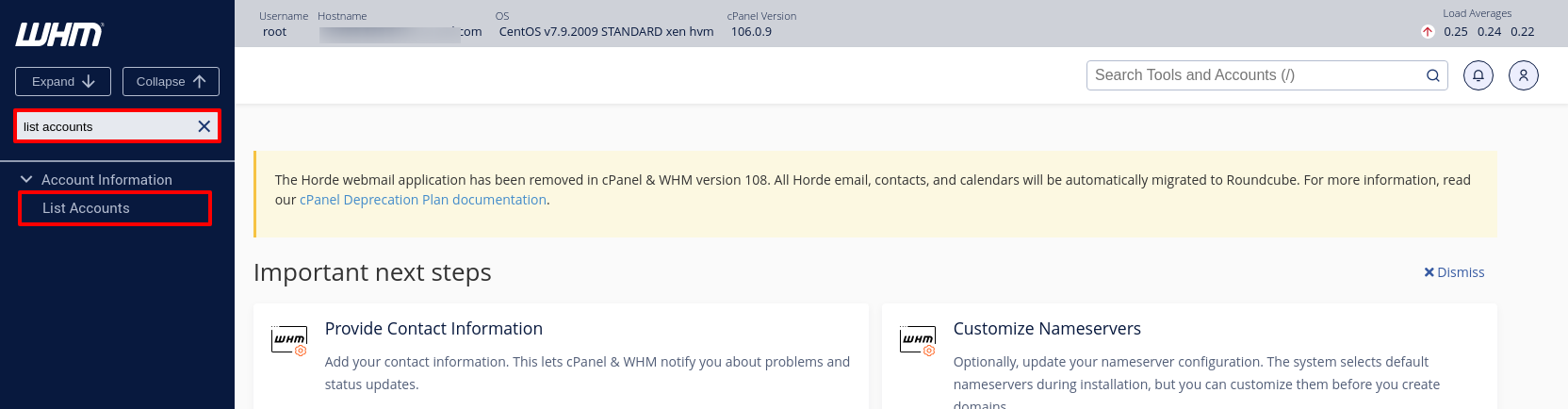The width and height of the screenshot is (1568, 409).
Task: Click the Important next steps heading
Action: [372, 272]
